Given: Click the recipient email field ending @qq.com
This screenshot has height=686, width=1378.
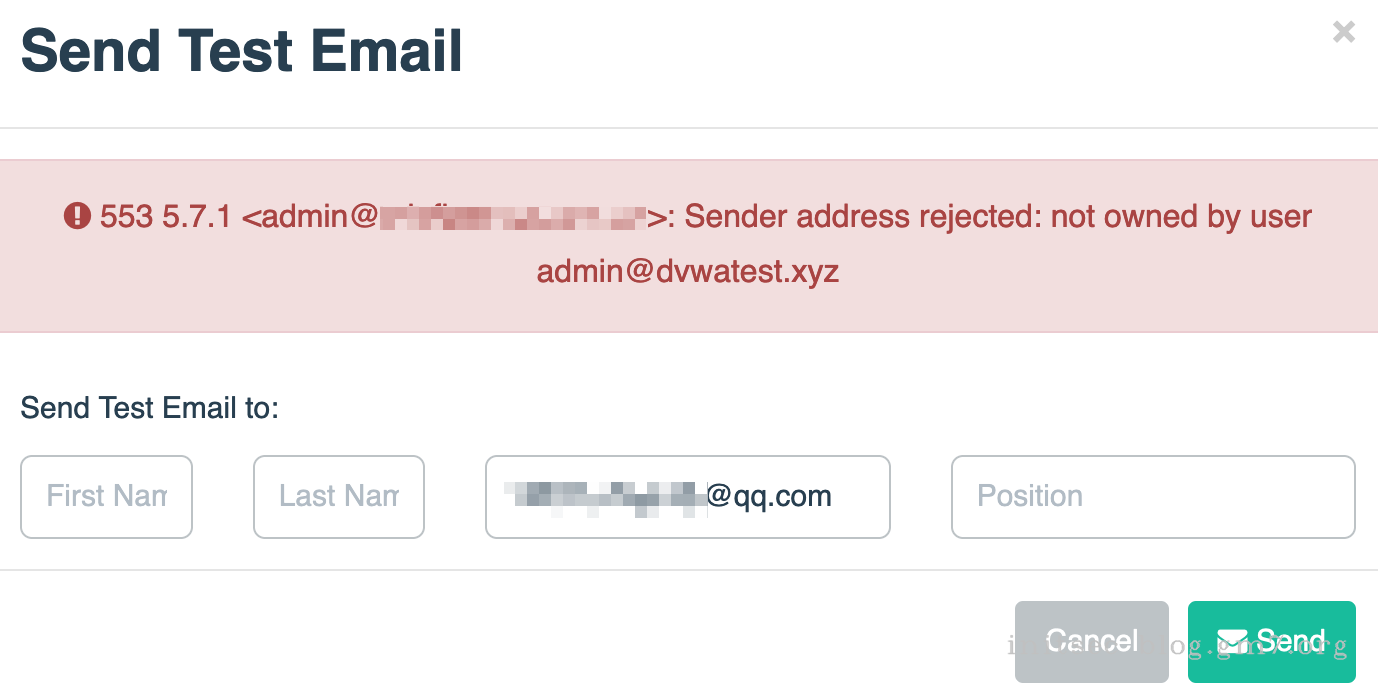Looking at the screenshot, I should [687, 497].
